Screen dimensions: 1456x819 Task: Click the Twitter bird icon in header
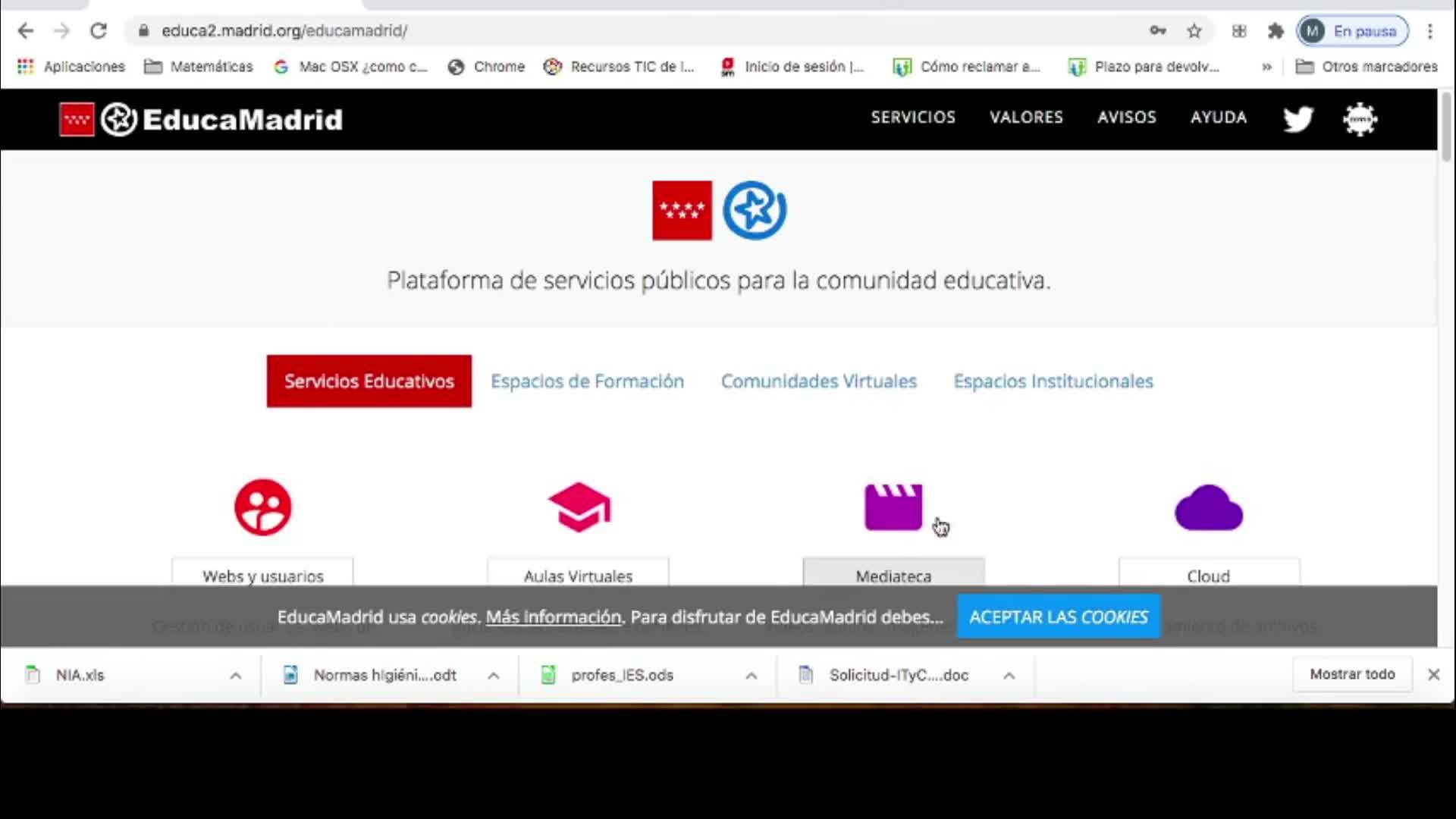coord(1298,119)
